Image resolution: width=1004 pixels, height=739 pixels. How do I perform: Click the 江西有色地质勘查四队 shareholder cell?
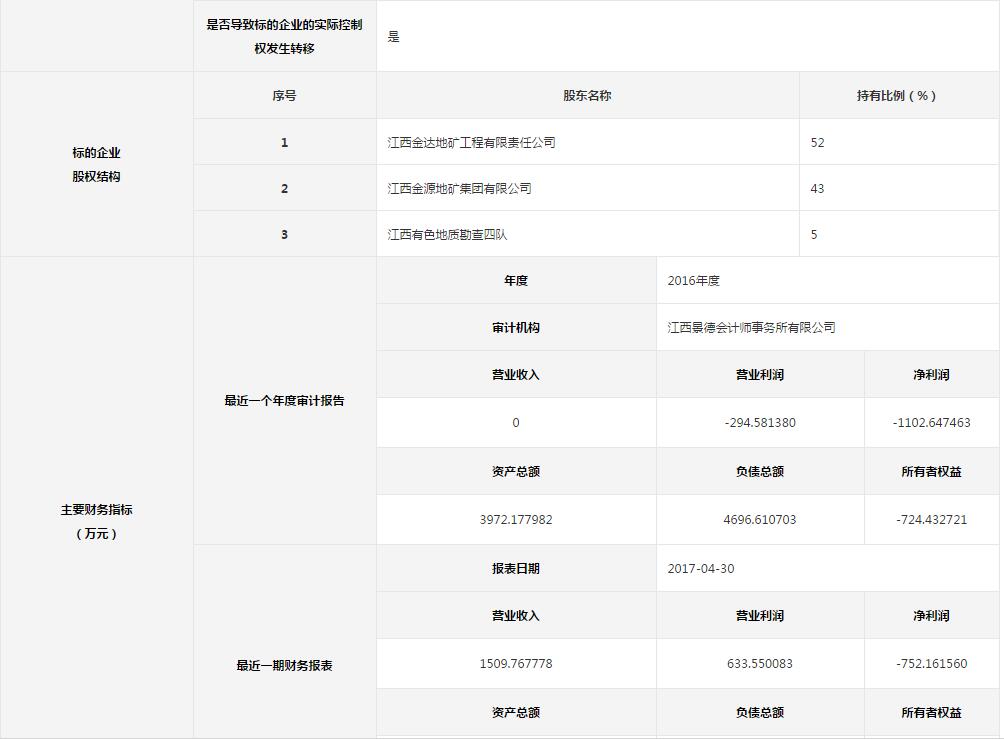tap(454, 235)
